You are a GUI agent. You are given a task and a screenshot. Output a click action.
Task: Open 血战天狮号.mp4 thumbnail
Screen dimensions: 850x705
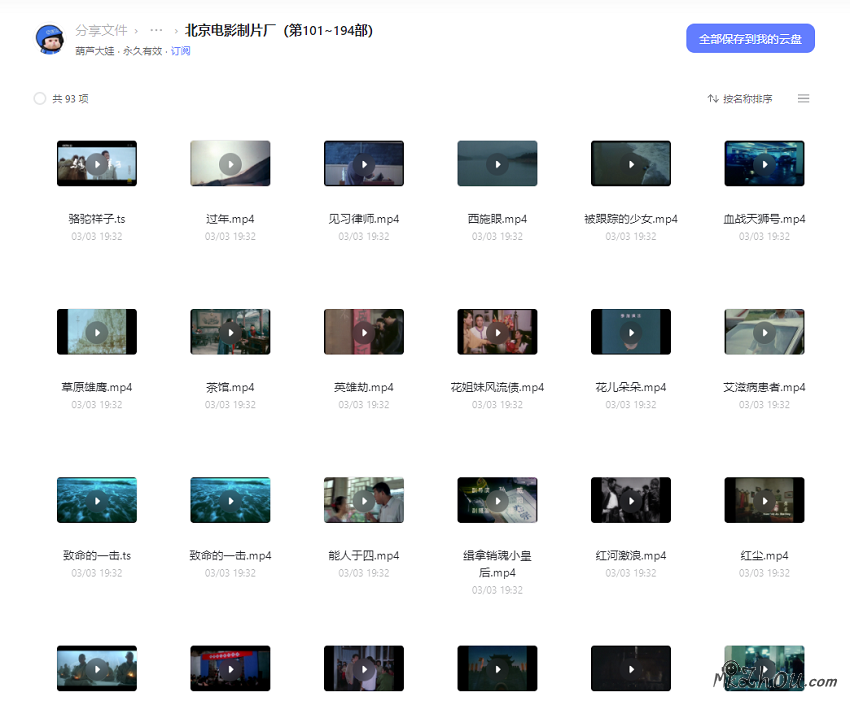click(x=764, y=163)
